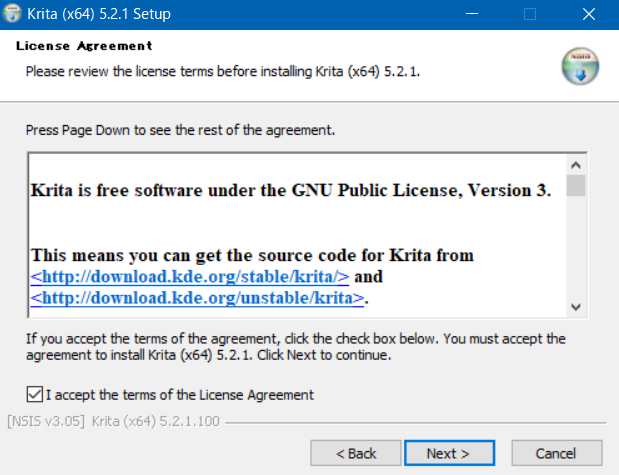Uncheck the accept License Agreement checkbox

[x=35, y=394]
